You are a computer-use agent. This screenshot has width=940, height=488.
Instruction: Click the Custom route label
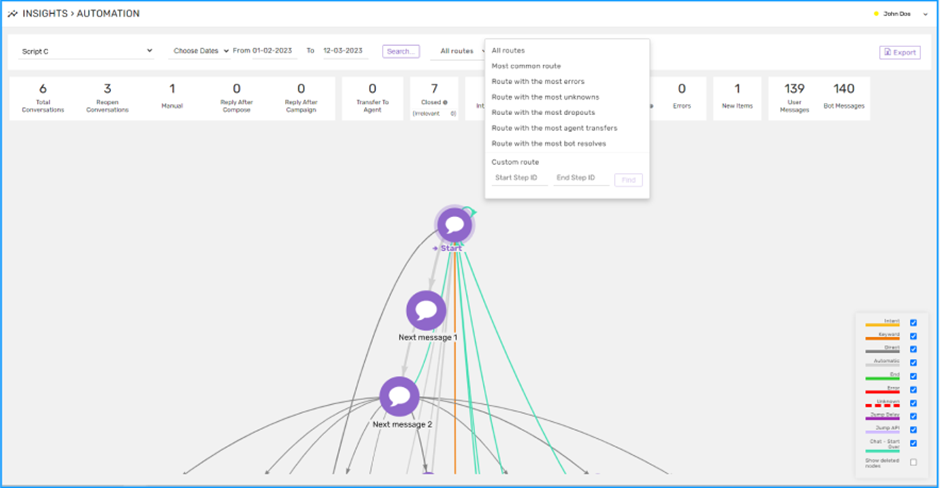click(x=515, y=162)
